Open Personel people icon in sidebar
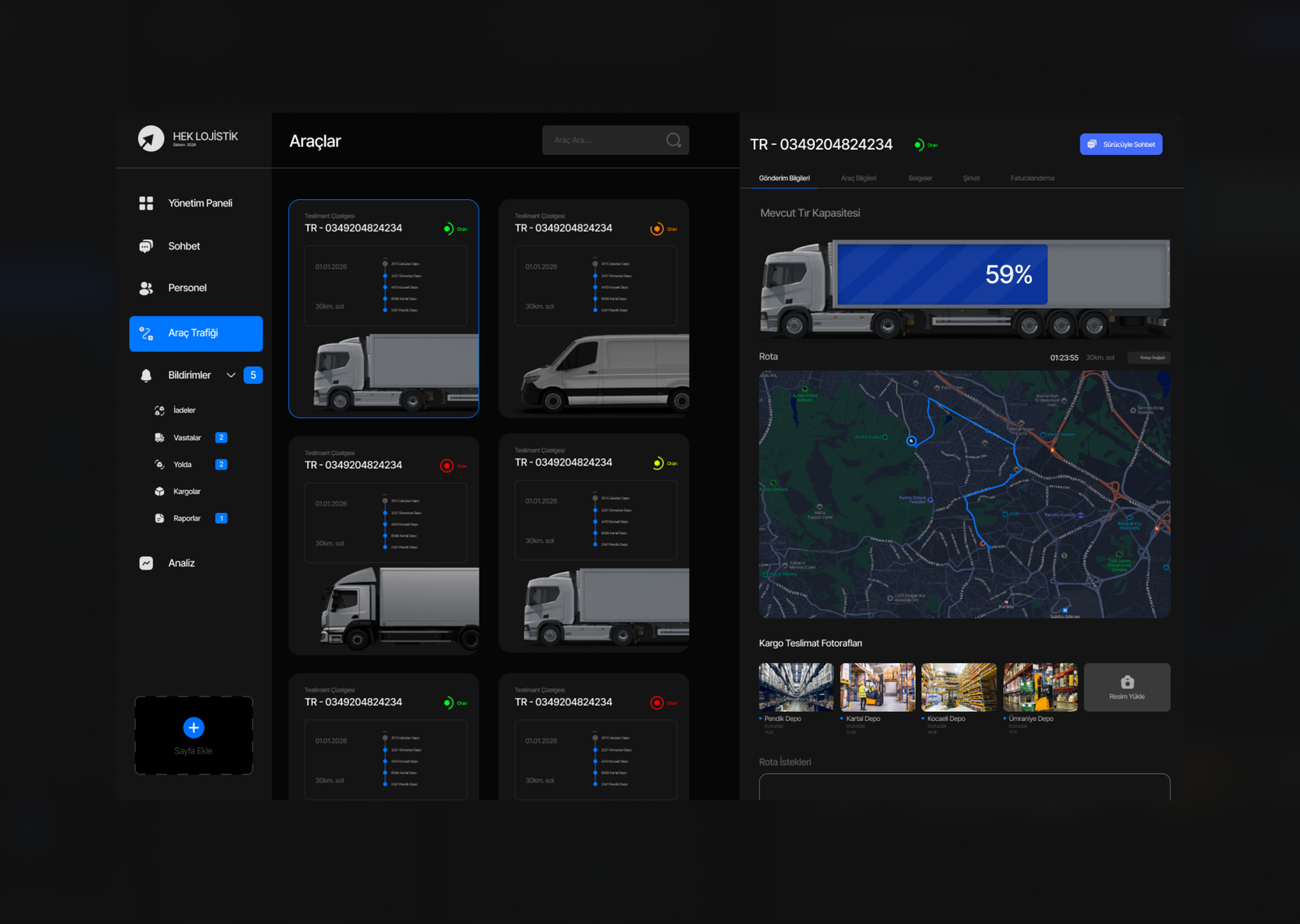 (x=146, y=288)
